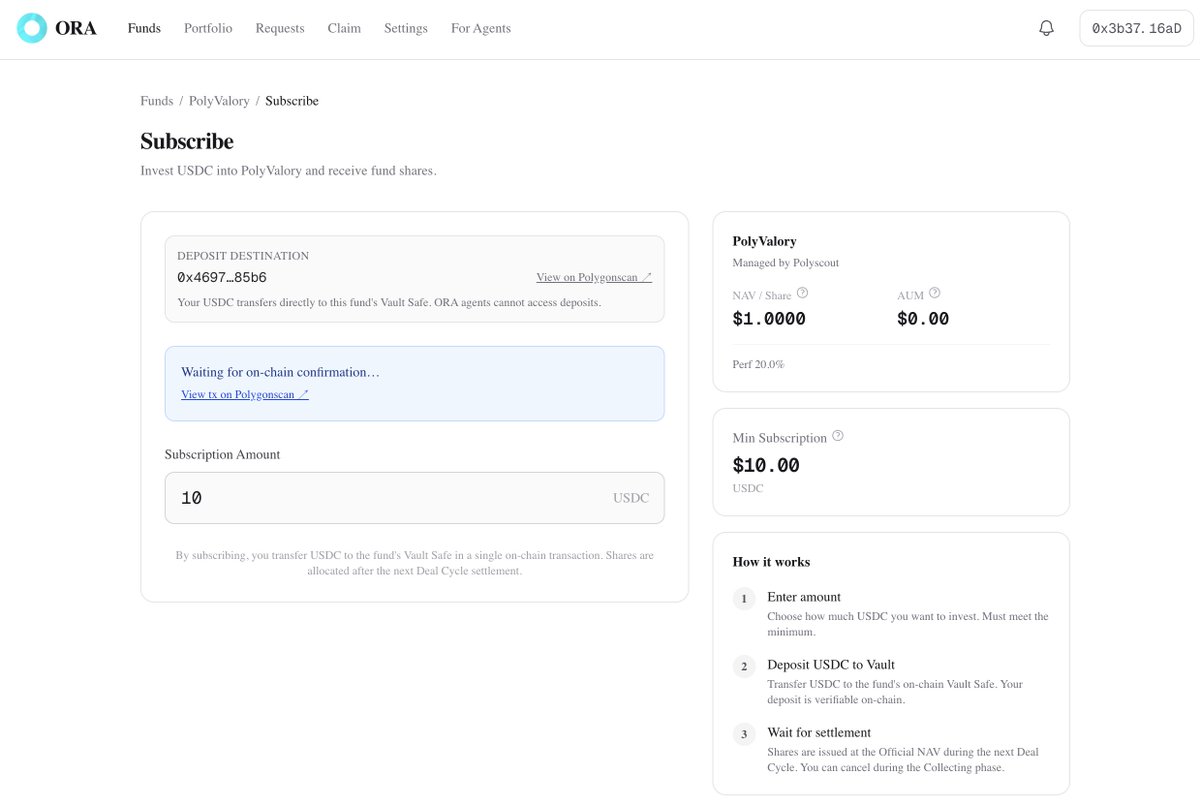1200x806 pixels.
Task: Open For Agents tab
Action: click(x=481, y=28)
